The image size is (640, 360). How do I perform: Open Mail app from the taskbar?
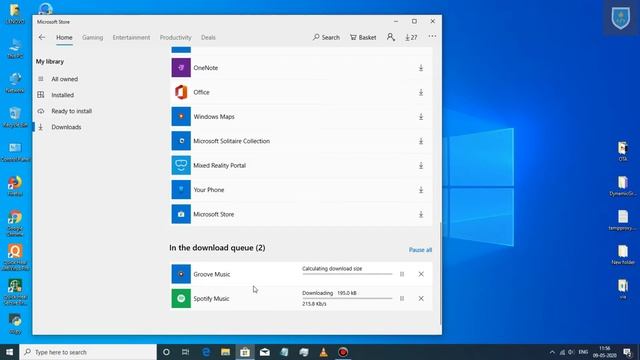click(x=264, y=352)
